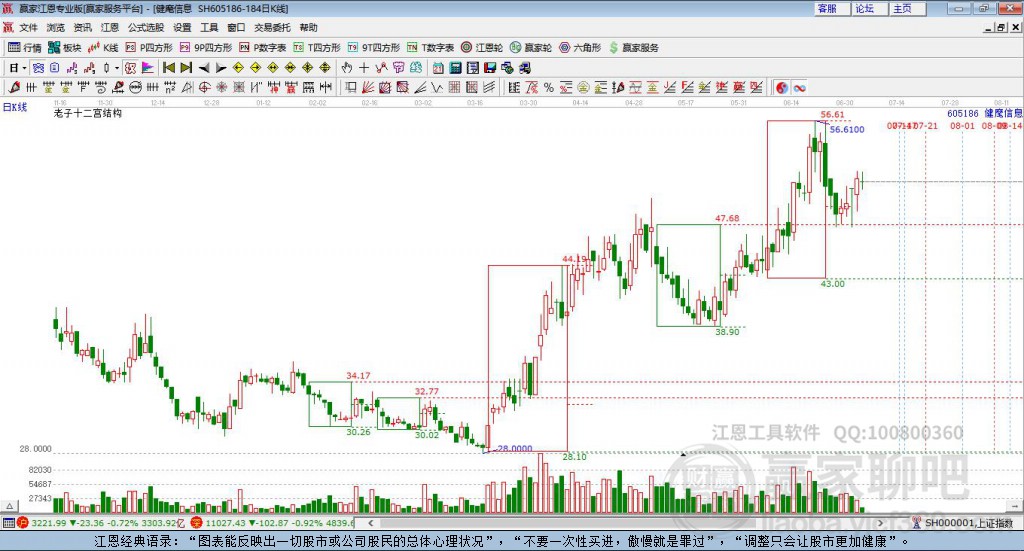1024x551 pixels.
Task: Open the 浏览 menu
Action: coord(56,27)
